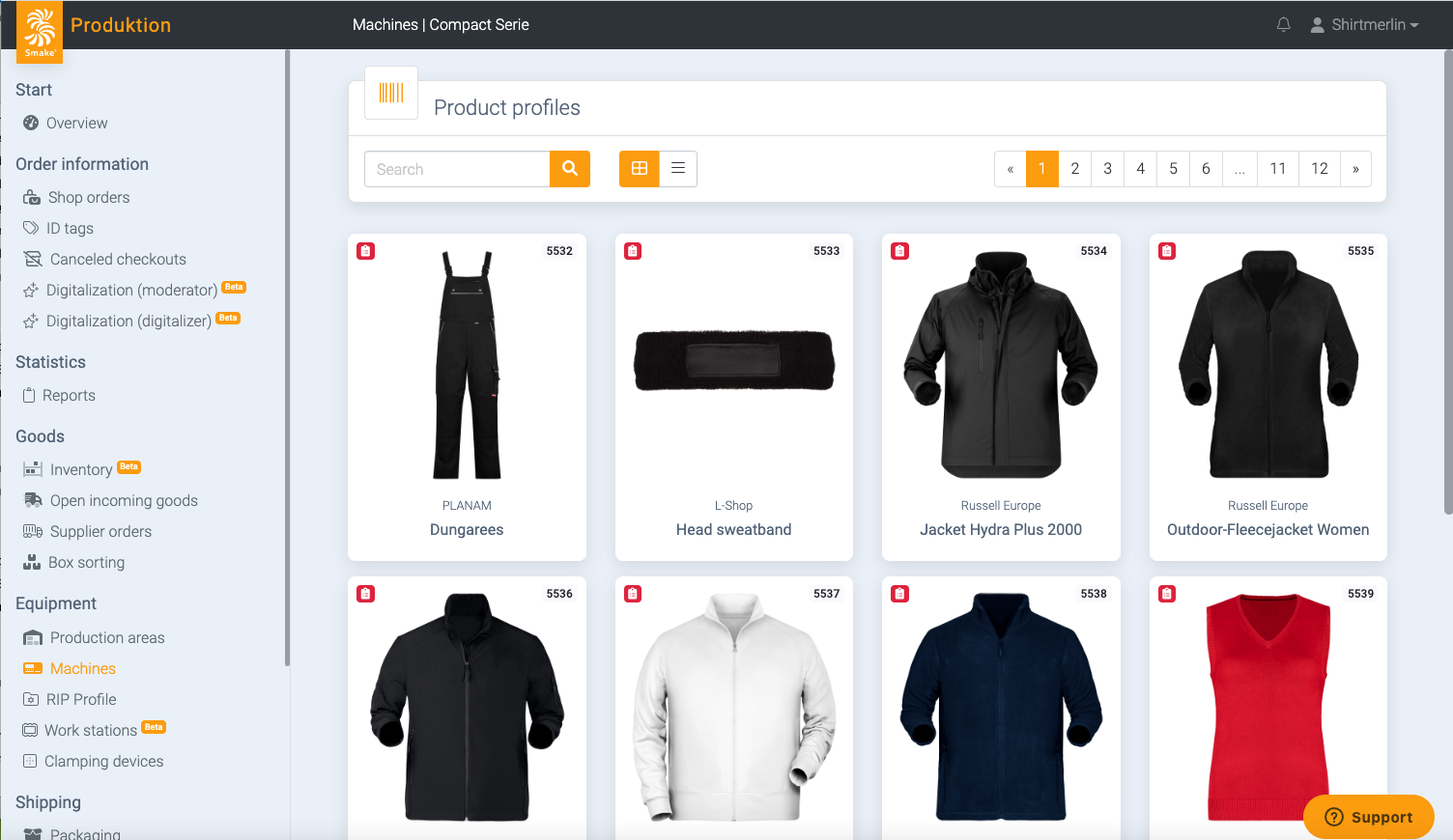Click the Inventory icon
Screen dimensions: 1453x840
[33, 469]
